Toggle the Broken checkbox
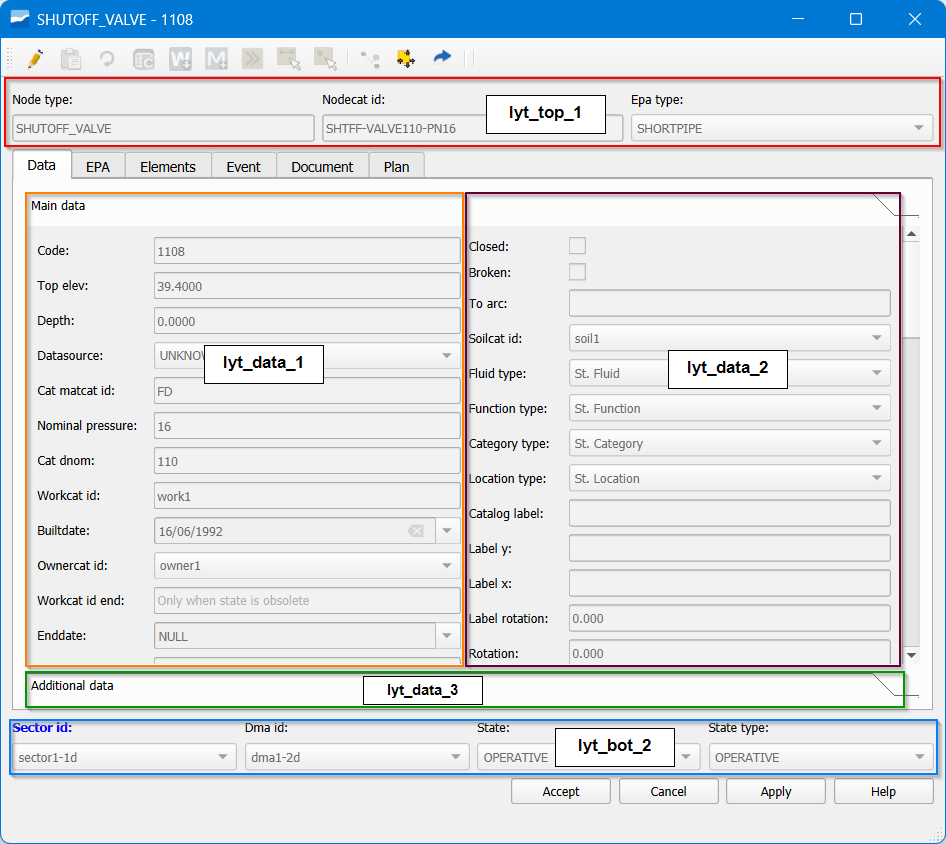The image size is (946, 844). tap(577, 272)
